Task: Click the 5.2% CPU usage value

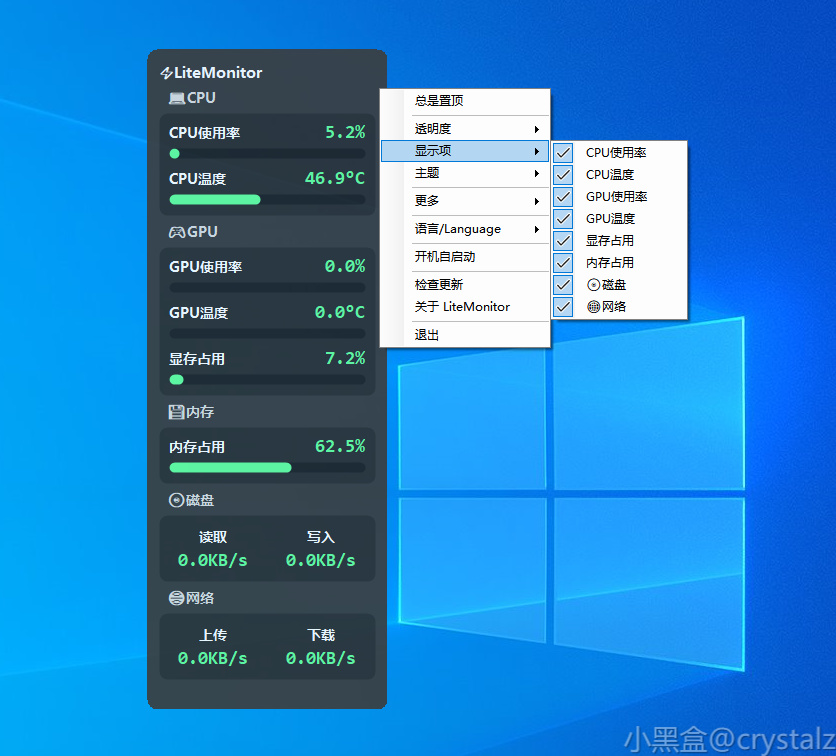Action: tap(345, 132)
